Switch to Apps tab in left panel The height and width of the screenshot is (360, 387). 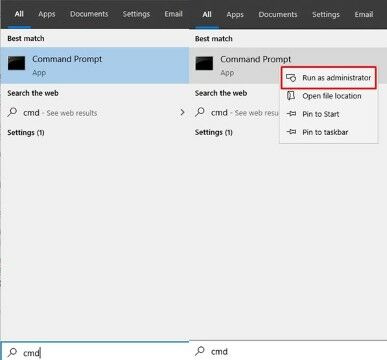tap(47, 14)
